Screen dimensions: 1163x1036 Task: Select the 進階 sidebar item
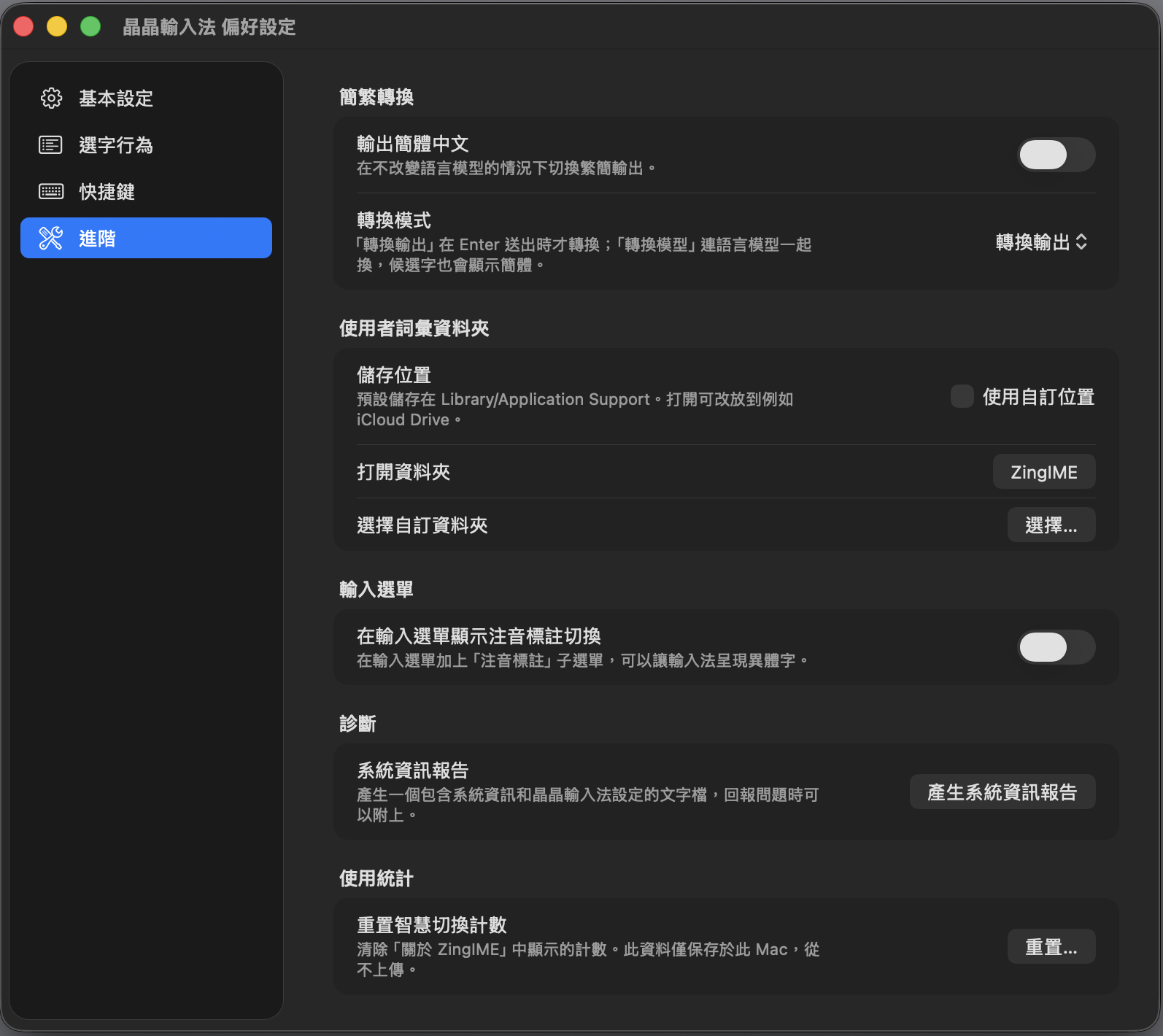coord(146,238)
